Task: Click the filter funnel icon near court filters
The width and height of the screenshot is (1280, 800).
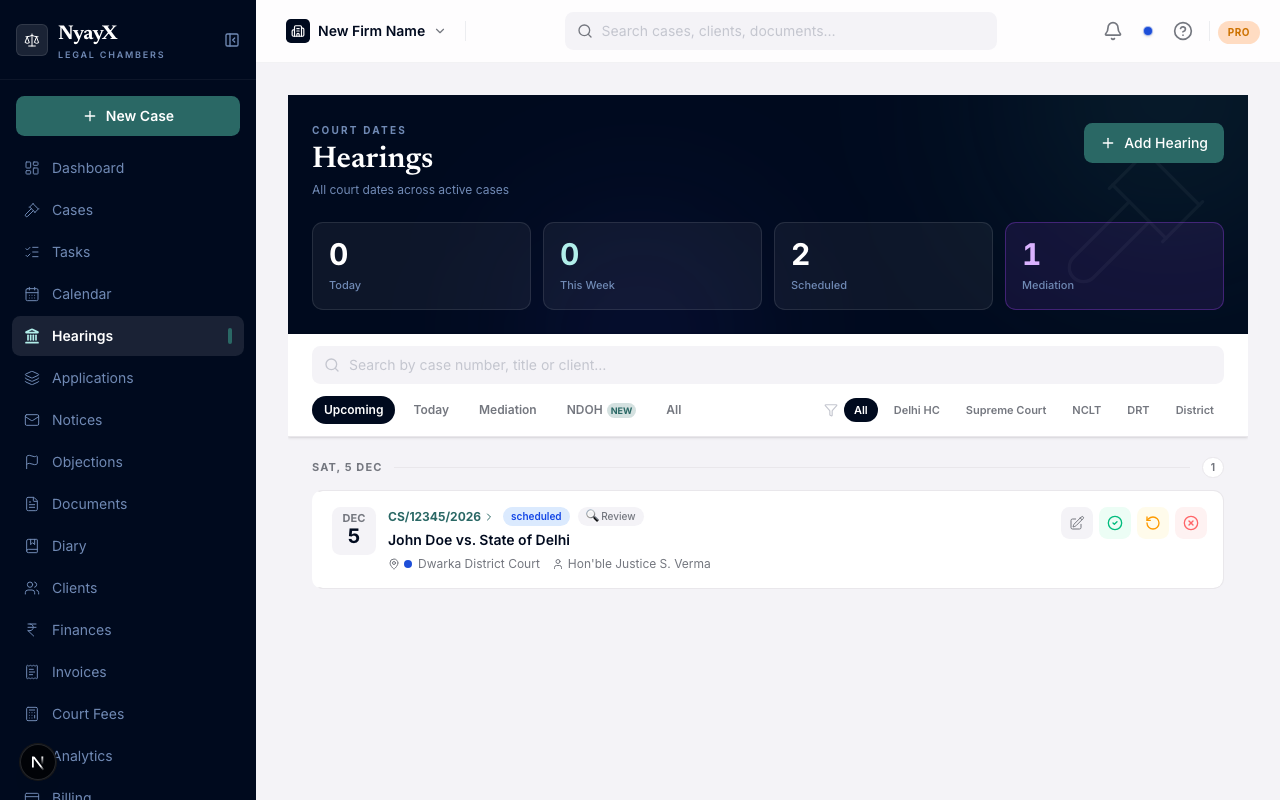Action: pos(831,410)
